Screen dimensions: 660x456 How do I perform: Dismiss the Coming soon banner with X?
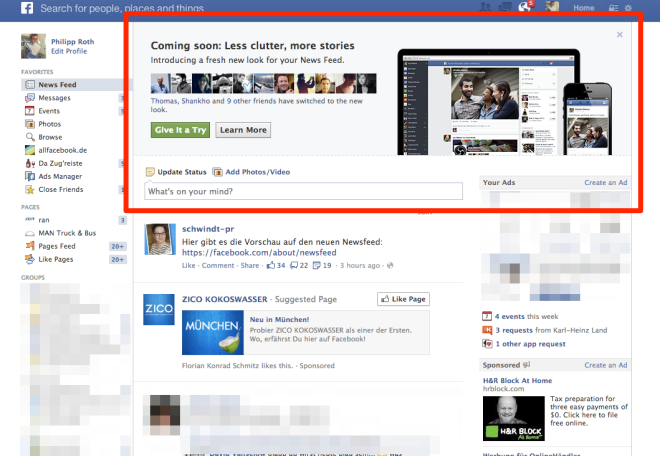point(619,35)
